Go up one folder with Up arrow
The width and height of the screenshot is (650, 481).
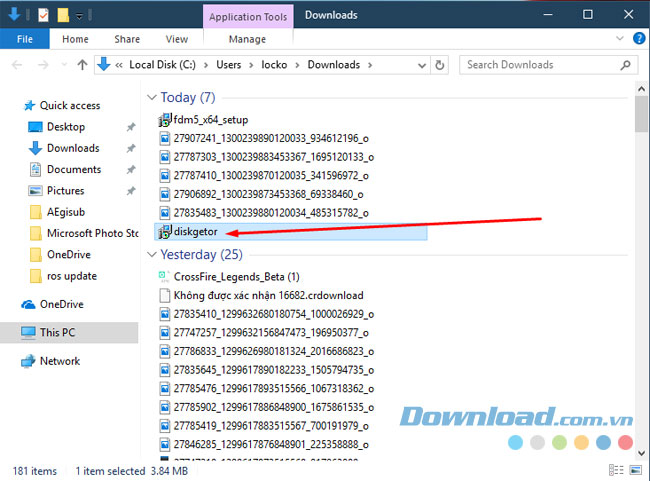pyautogui.click(x=81, y=65)
